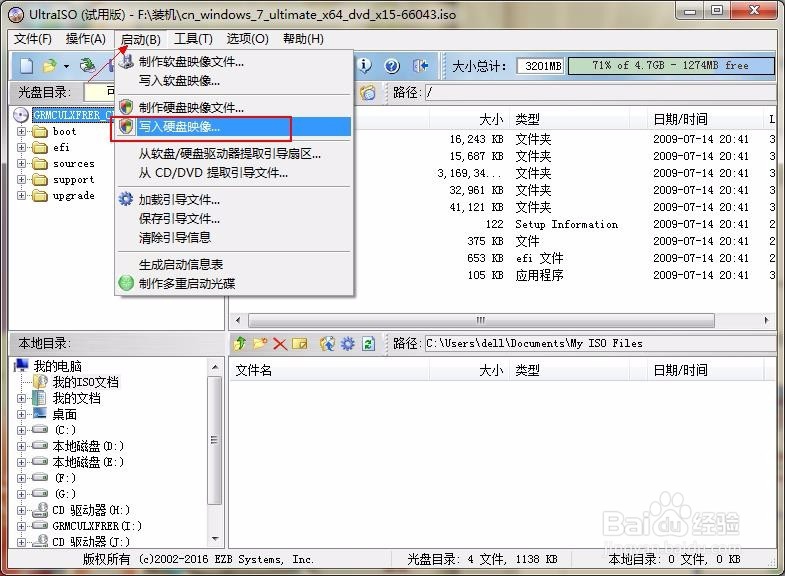
Task: Expand the (C:) drive node
Action: [22, 430]
